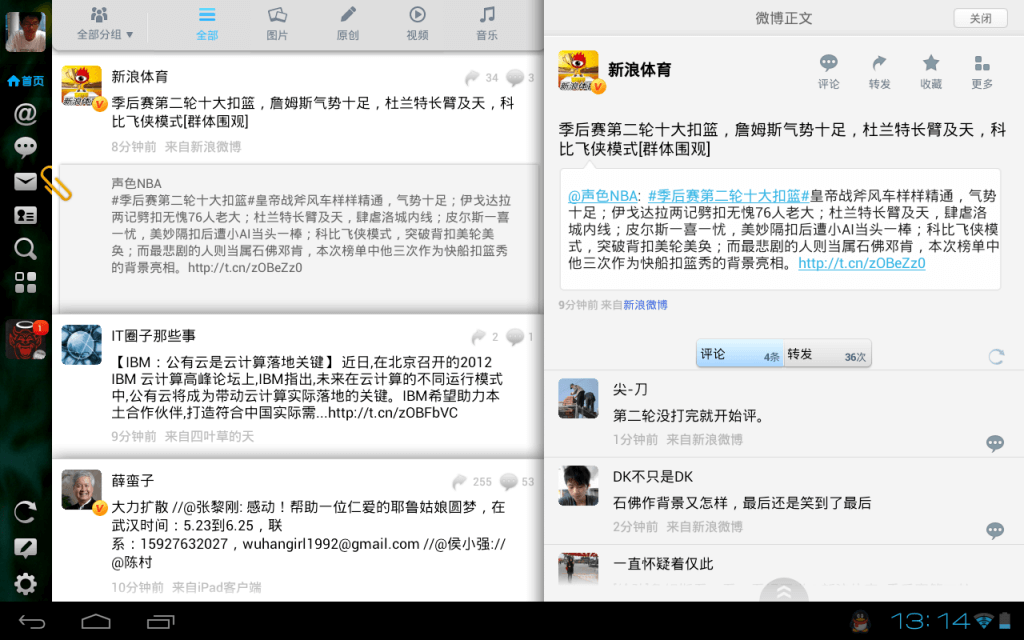Tap the 评论 comment icon in detail header
The image size is (1024, 640).
(829, 72)
